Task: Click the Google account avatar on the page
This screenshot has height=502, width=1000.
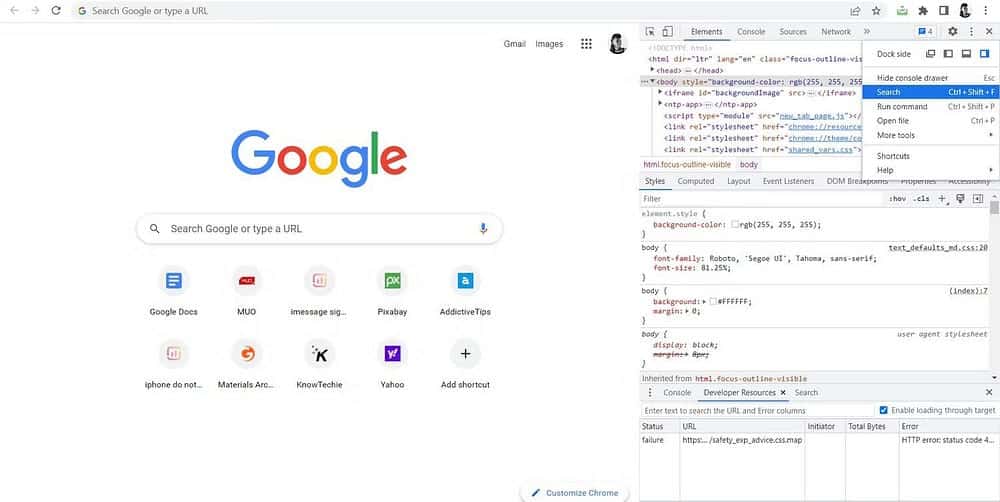Action: pyautogui.click(x=617, y=43)
